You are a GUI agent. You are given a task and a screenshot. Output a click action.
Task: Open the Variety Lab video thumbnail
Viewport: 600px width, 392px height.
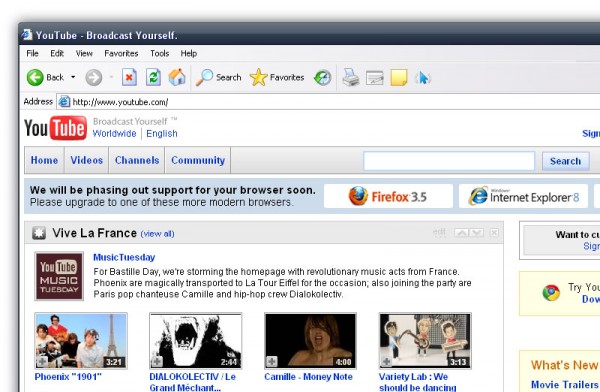[x=425, y=341]
